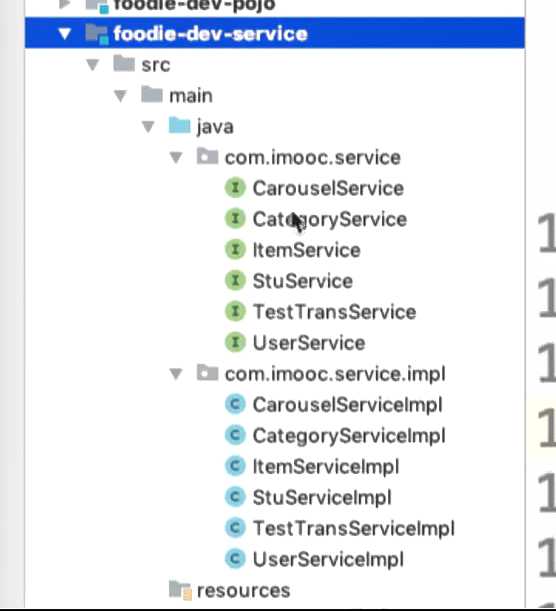Open CategoryServiceImpl in the tree
This screenshot has height=611, width=556.
point(349,436)
